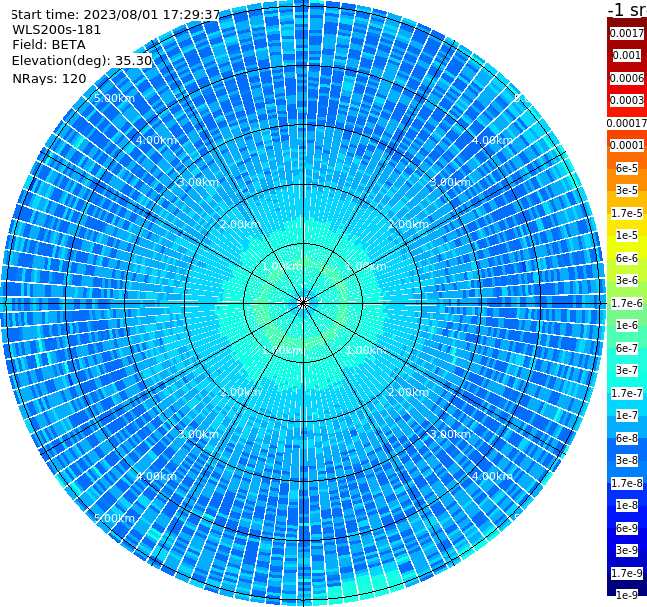Select the 3e-5 colorbar value

(x=627, y=190)
